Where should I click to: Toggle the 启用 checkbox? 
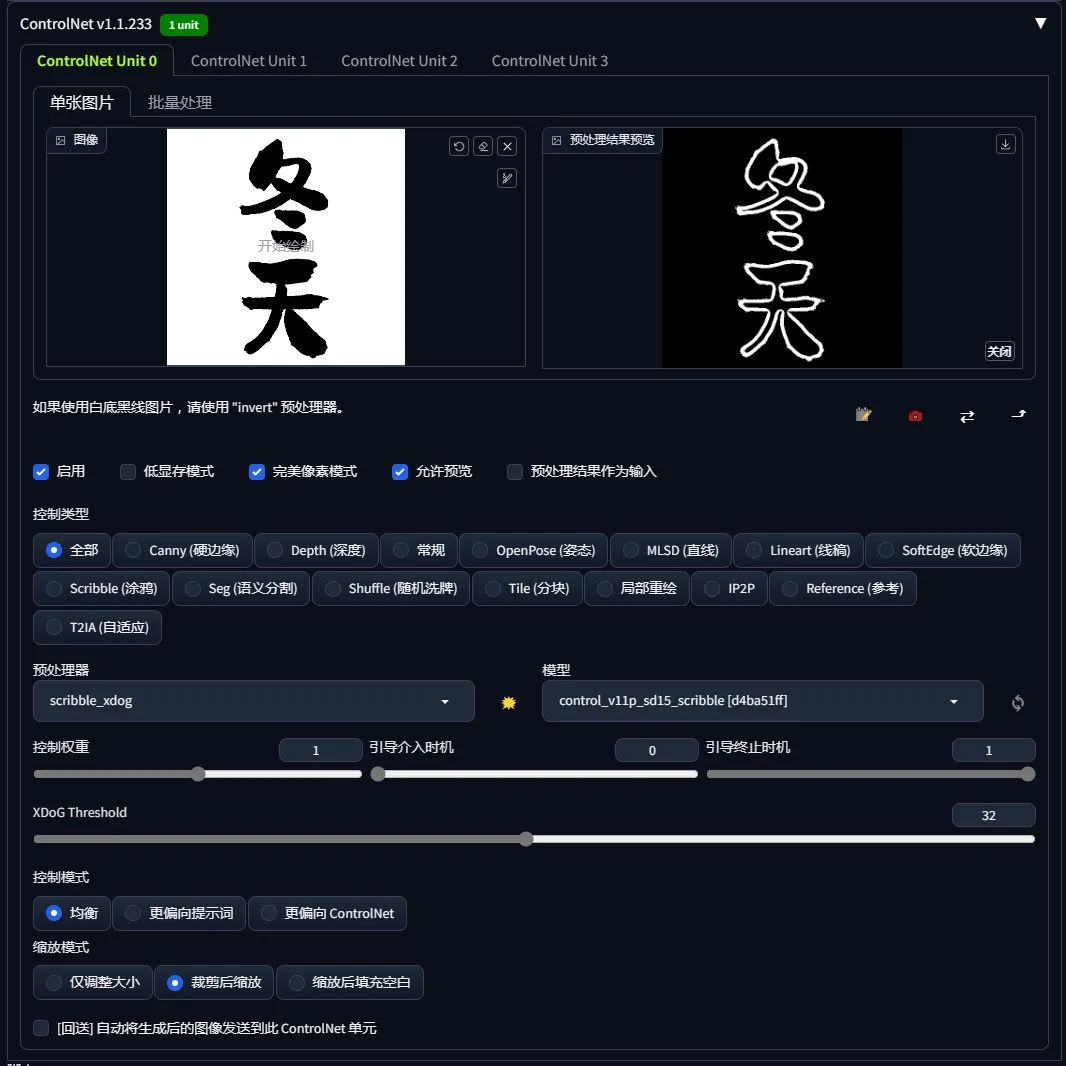coord(41,472)
